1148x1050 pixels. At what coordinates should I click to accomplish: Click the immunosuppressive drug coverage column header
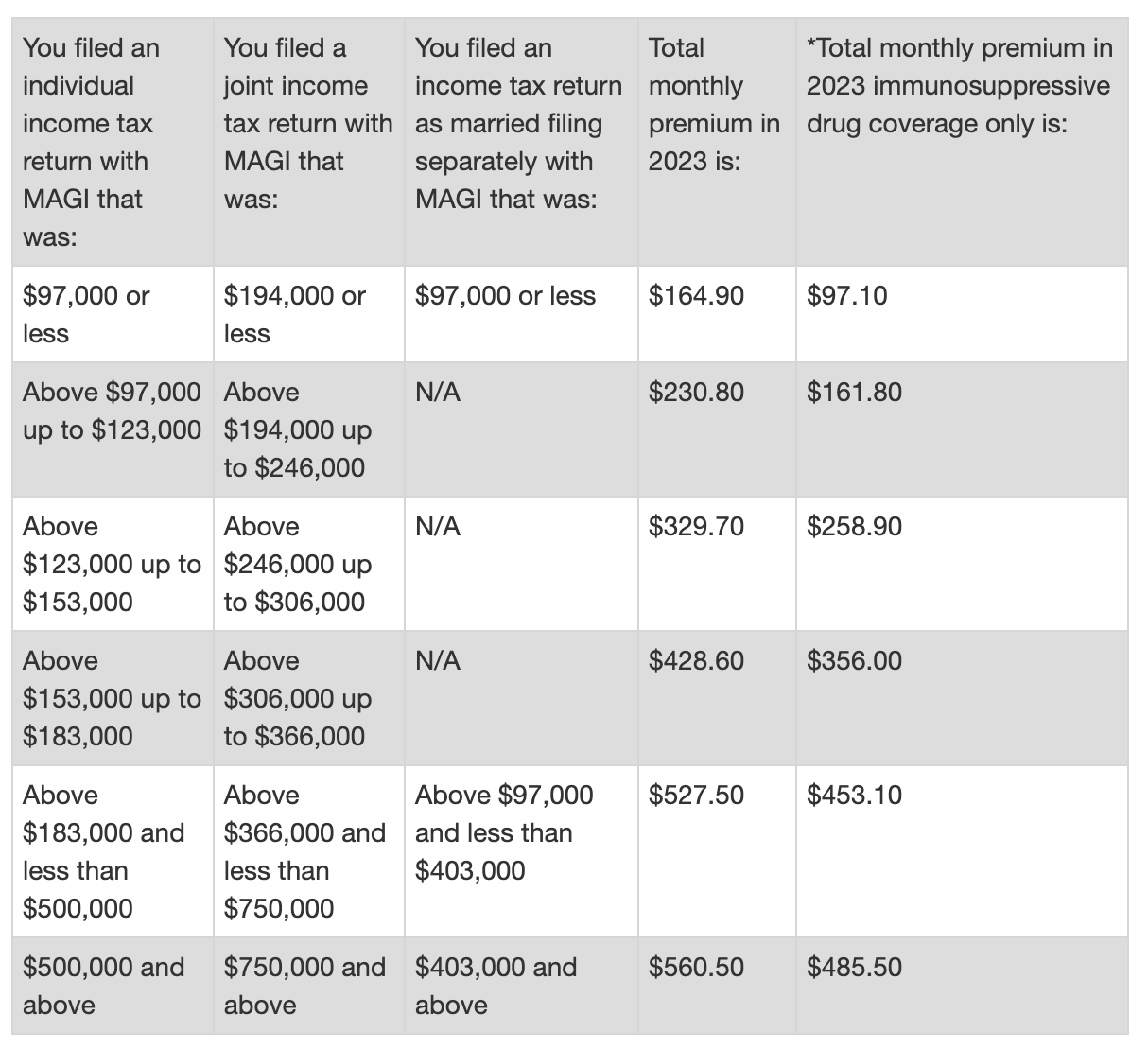pos(959,86)
